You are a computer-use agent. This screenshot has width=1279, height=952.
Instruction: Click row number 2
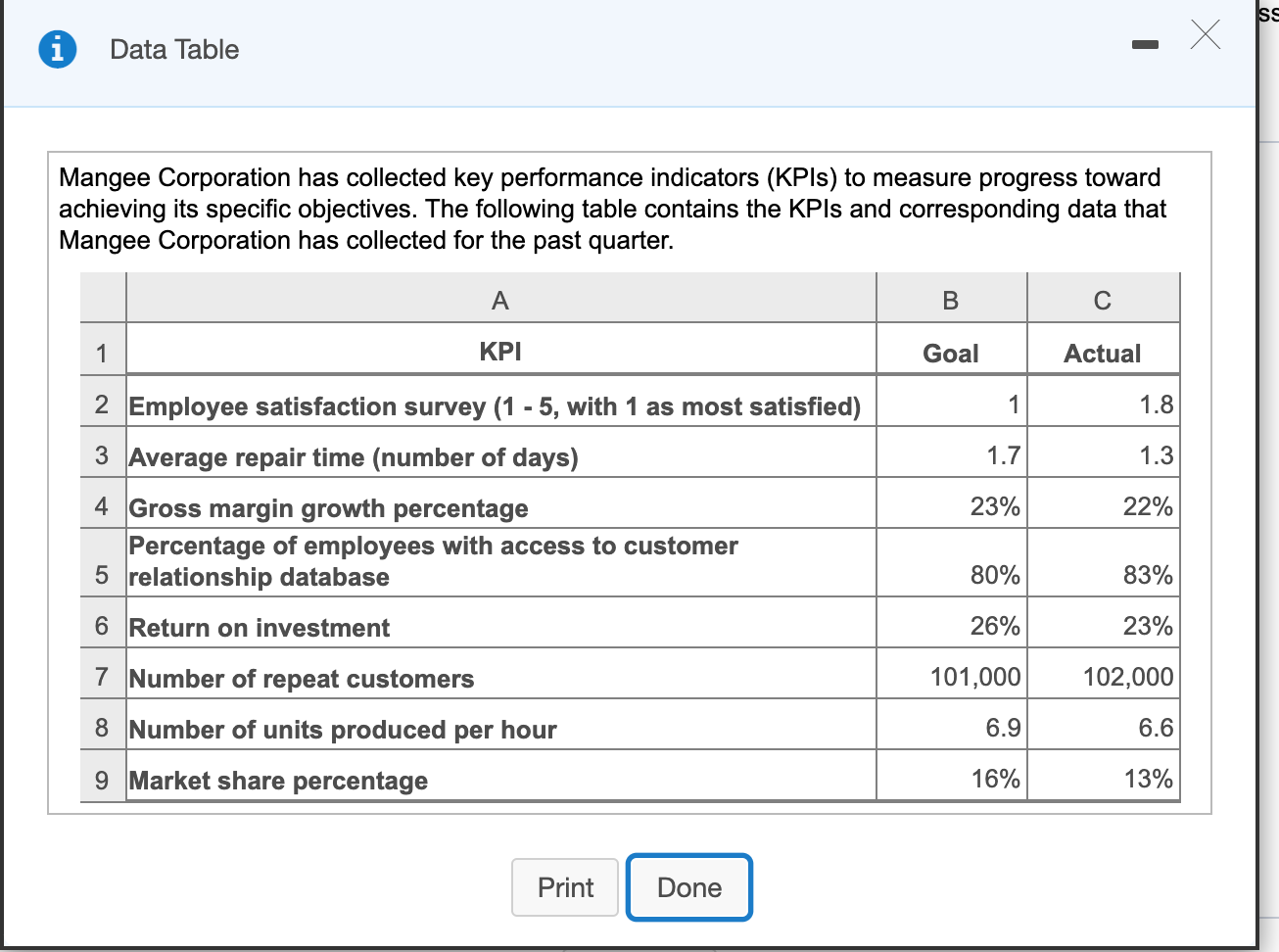click(x=101, y=405)
